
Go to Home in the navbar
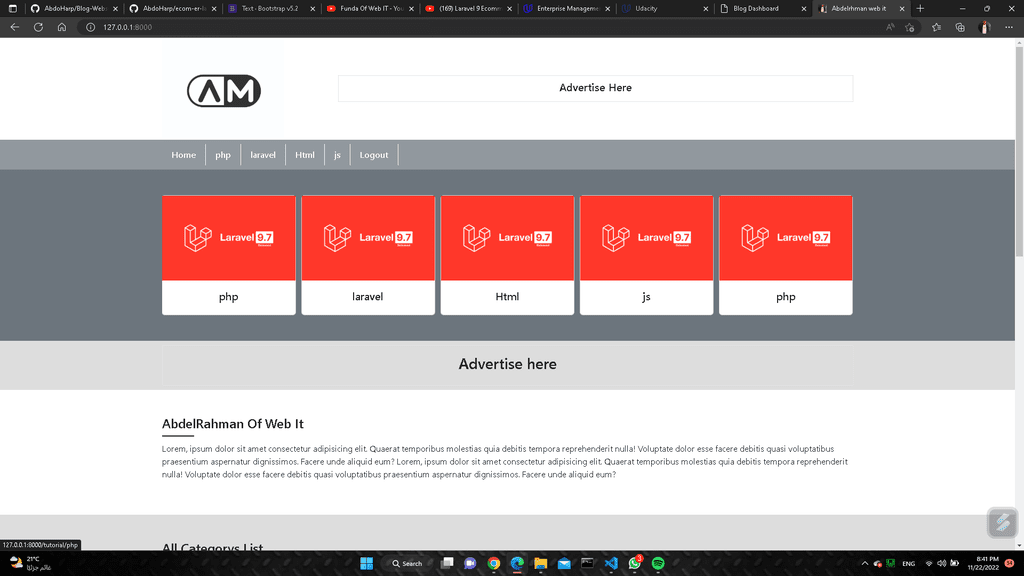(x=184, y=155)
